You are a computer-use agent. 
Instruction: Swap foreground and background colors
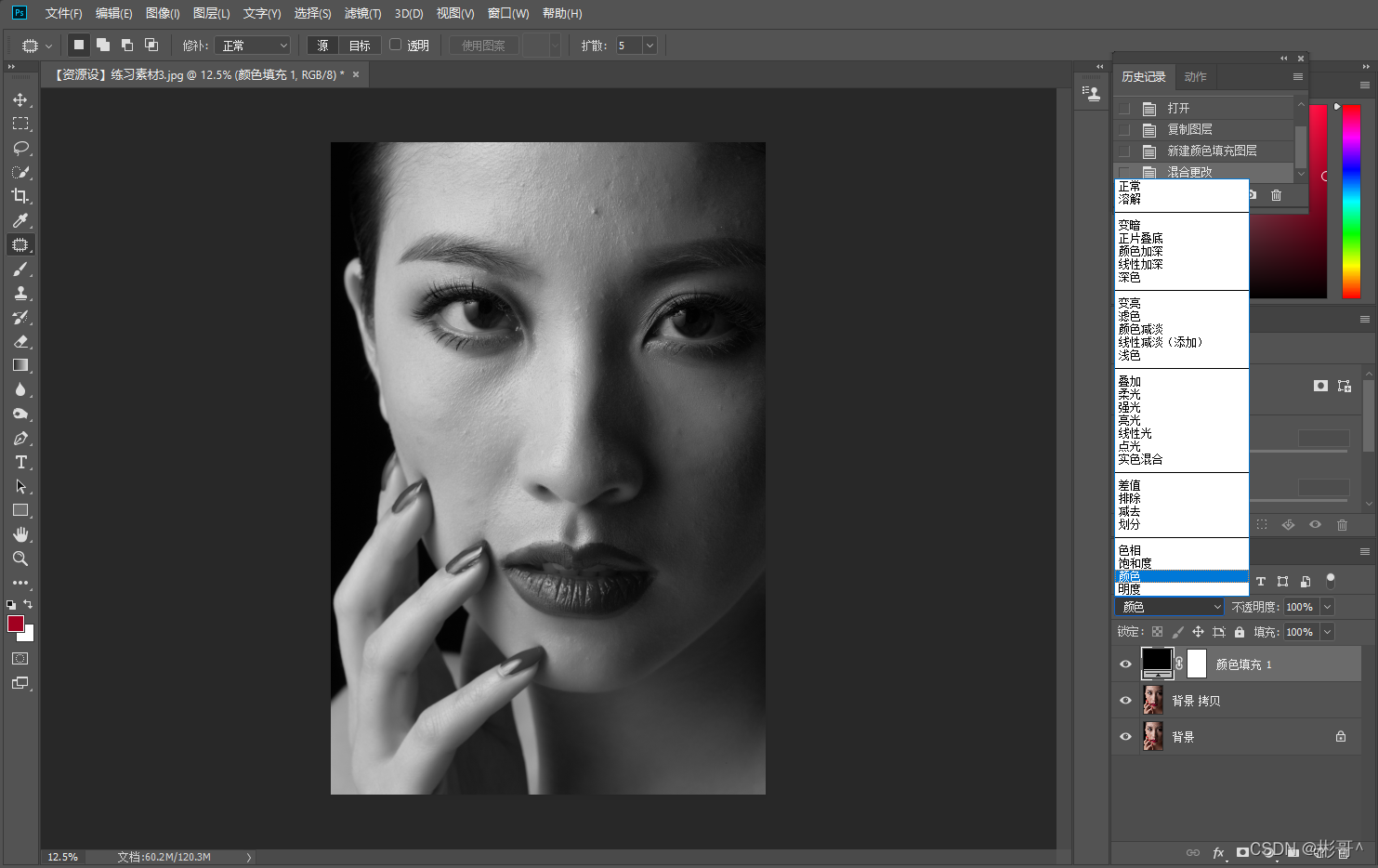[28, 604]
